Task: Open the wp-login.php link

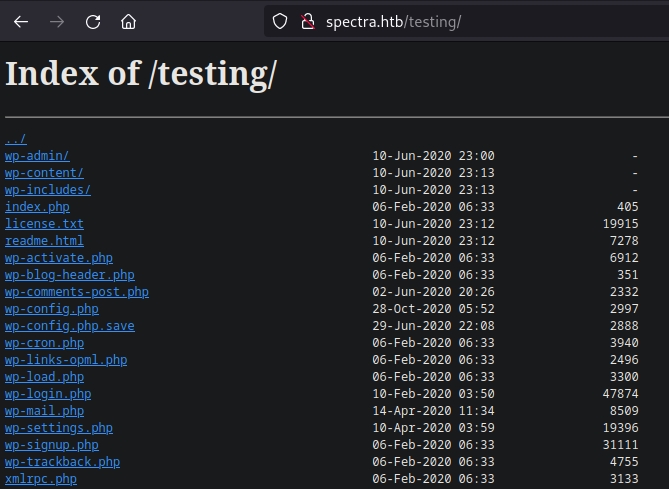Action: tap(47, 394)
